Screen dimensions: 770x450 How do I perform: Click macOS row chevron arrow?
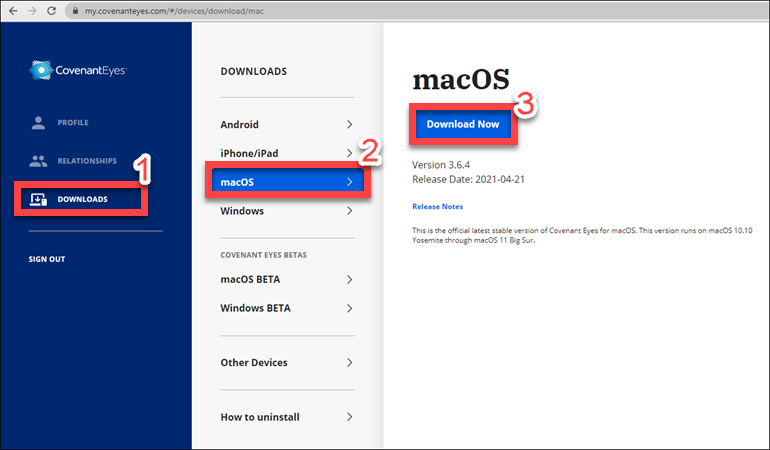click(x=350, y=182)
